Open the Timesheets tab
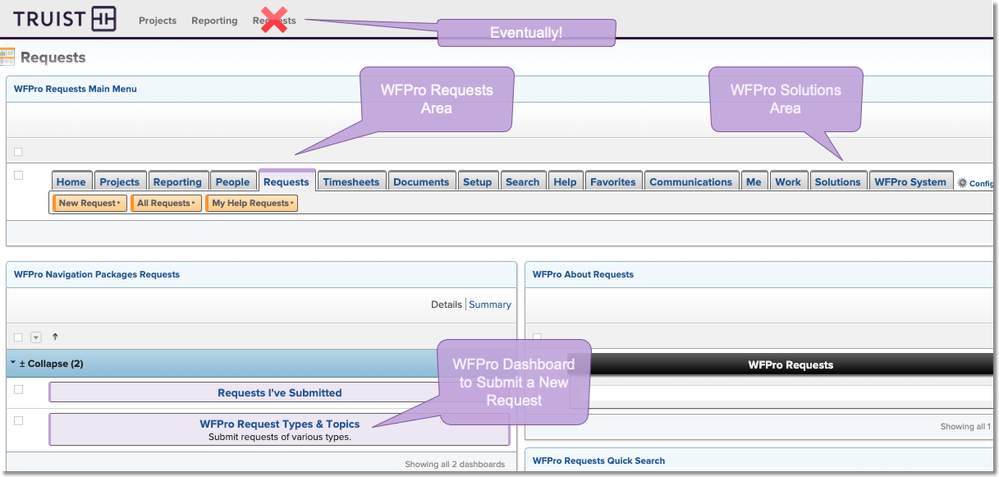The height and width of the screenshot is (477, 999). coord(351,182)
